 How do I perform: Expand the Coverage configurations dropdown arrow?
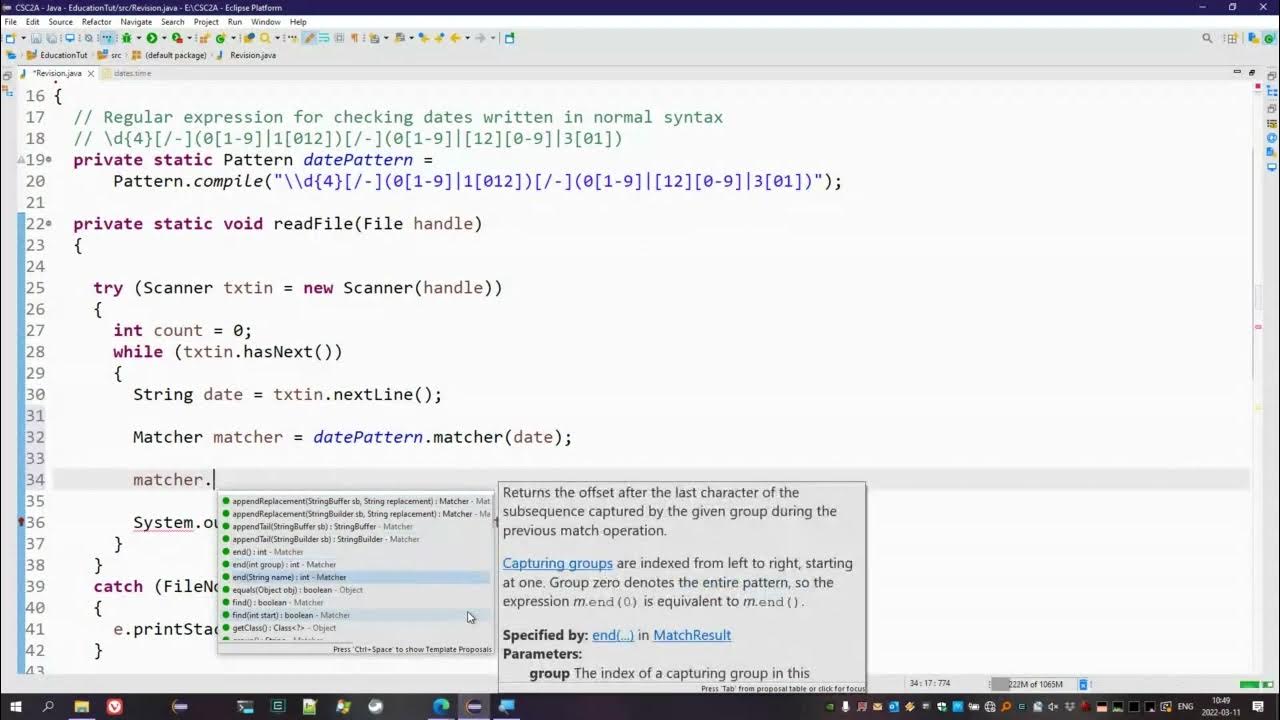point(189,38)
